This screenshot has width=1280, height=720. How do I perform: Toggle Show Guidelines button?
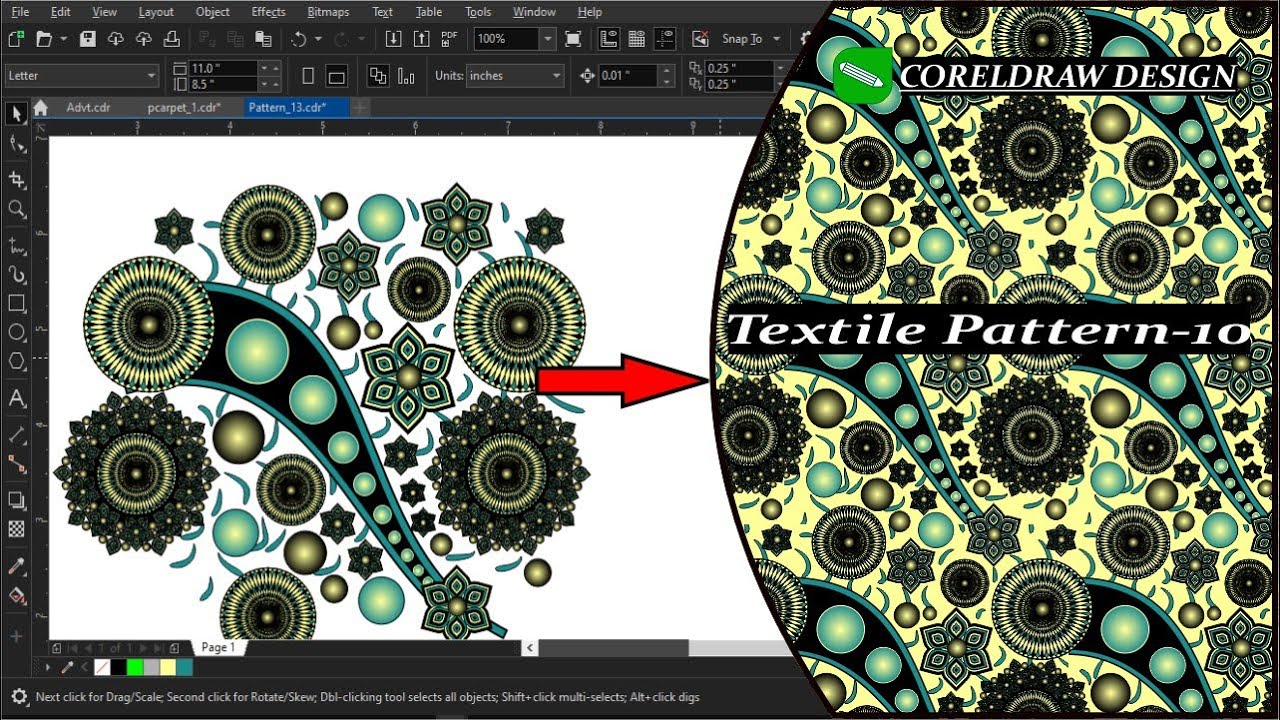(x=664, y=39)
